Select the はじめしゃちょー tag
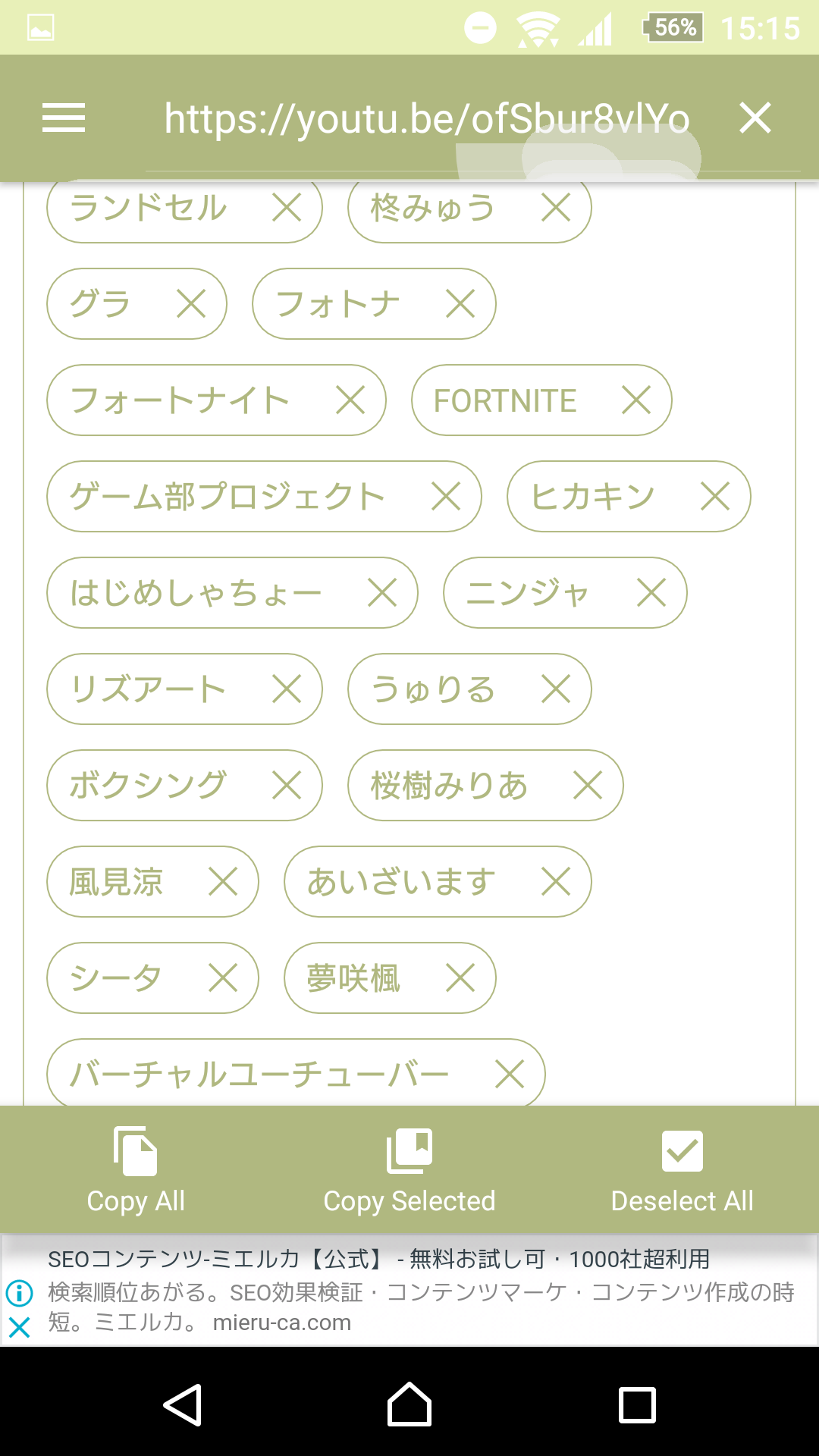Viewport: 819px width, 1456px height. pyautogui.click(x=196, y=593)
